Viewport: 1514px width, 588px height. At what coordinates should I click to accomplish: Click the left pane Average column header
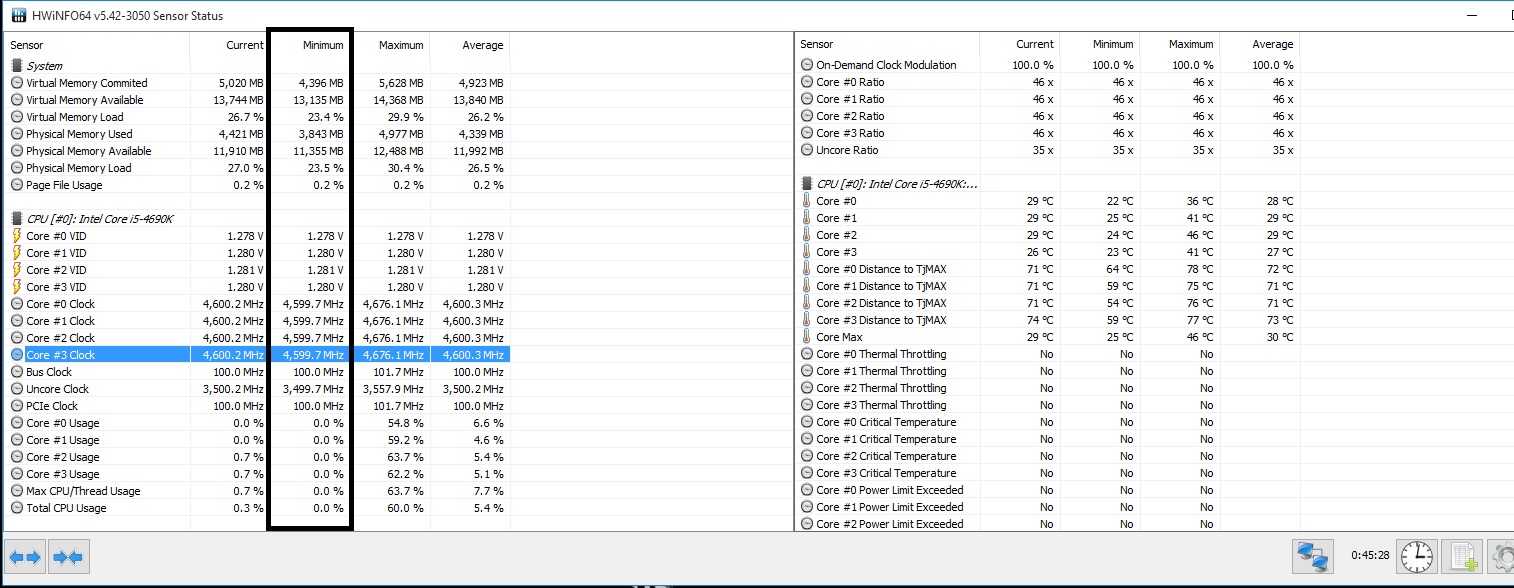470,45
